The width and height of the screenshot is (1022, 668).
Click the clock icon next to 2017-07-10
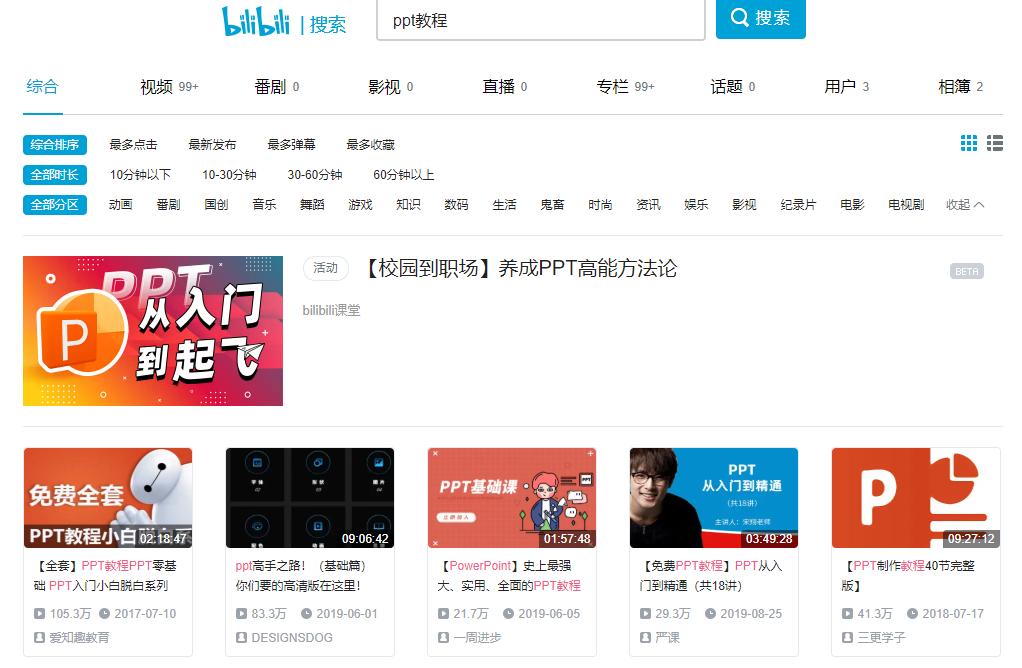coord(105,613)
